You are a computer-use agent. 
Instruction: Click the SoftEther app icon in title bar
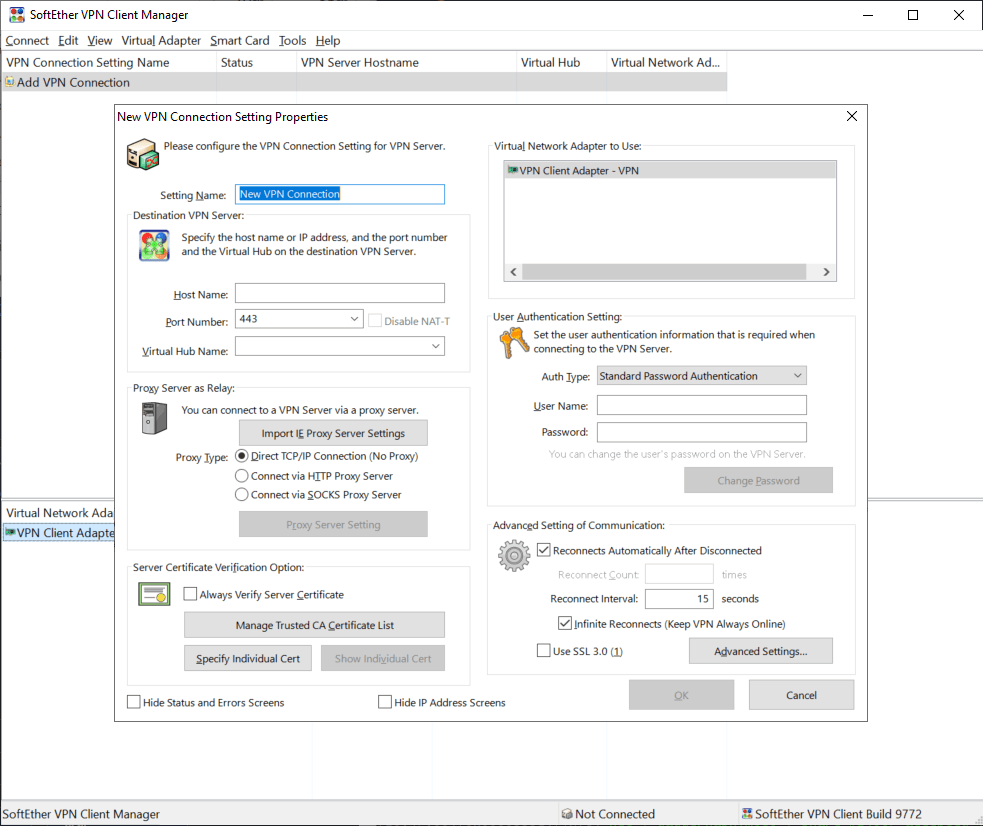[17, 14]
